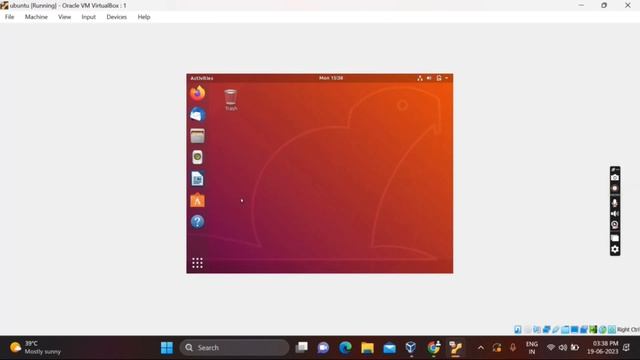This screenshot has height=360, width=640.
Task: Click the Ubuntu top bar volume icon
Action: [x=429, y=78]
